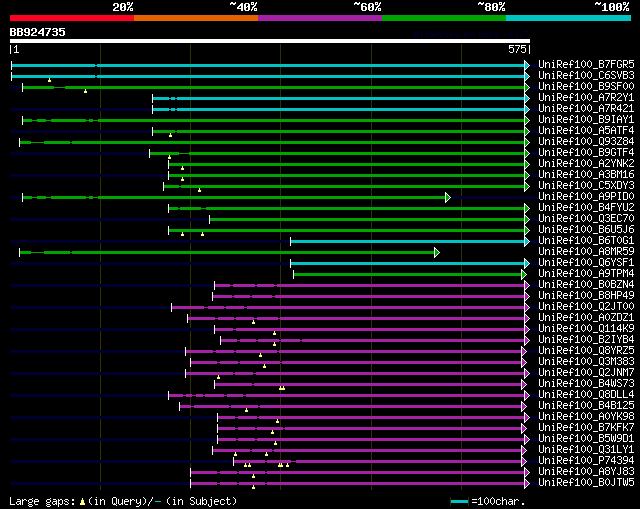Select the UniRef100_B4B125 label
The width and height of the screenshot is (640, 509).
(586, 406)
